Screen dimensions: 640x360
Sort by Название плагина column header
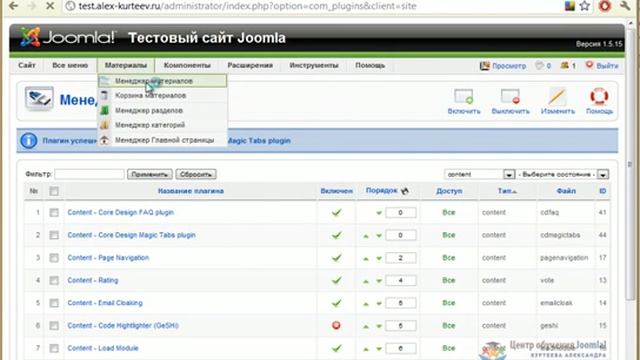[x=191, y=191]
